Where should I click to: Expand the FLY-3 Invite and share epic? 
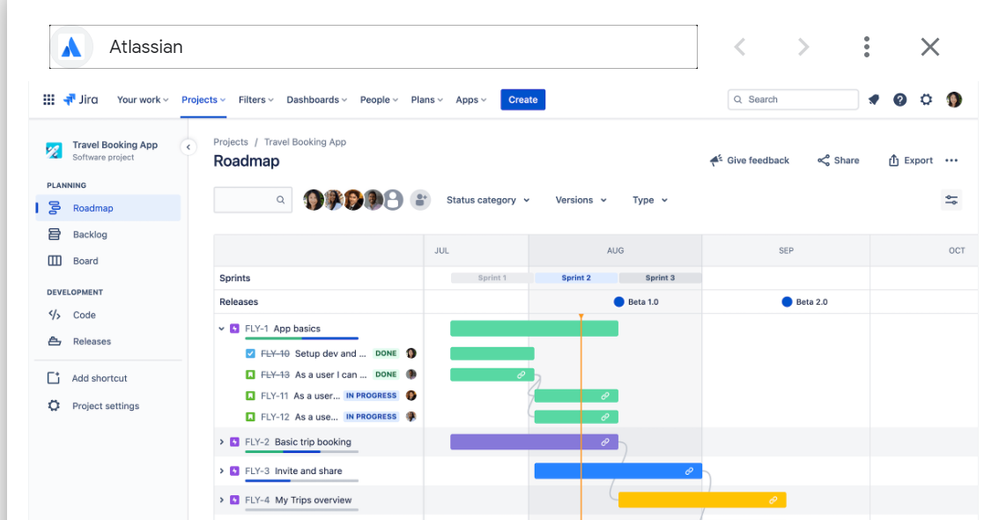(221, 471)
